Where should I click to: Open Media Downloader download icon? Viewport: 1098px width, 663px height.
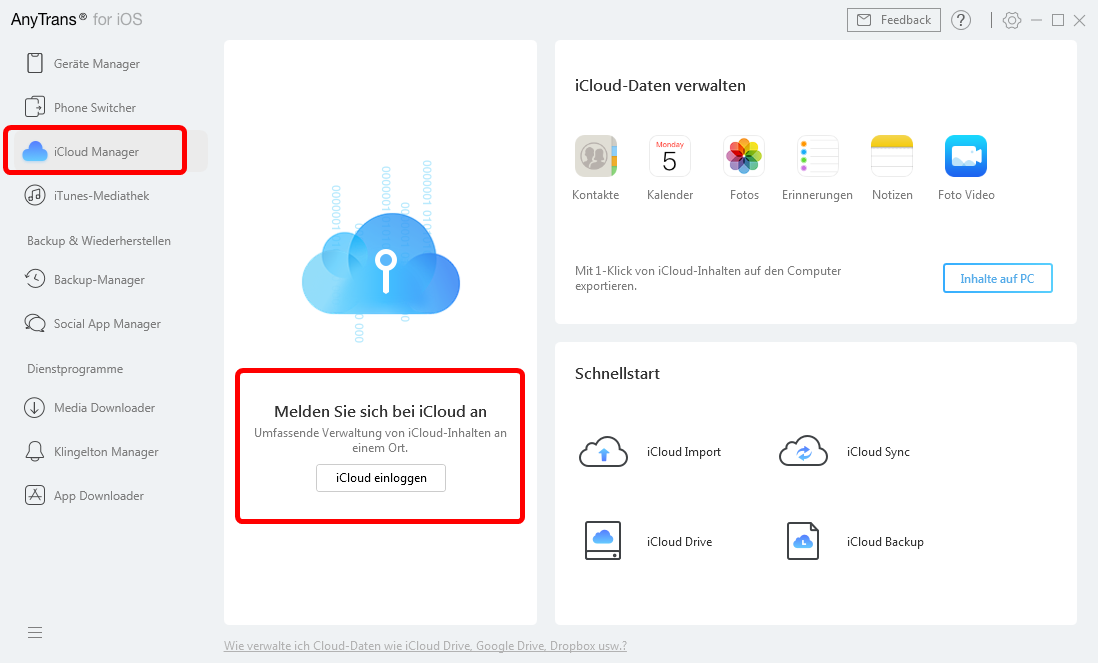[34, 407]
